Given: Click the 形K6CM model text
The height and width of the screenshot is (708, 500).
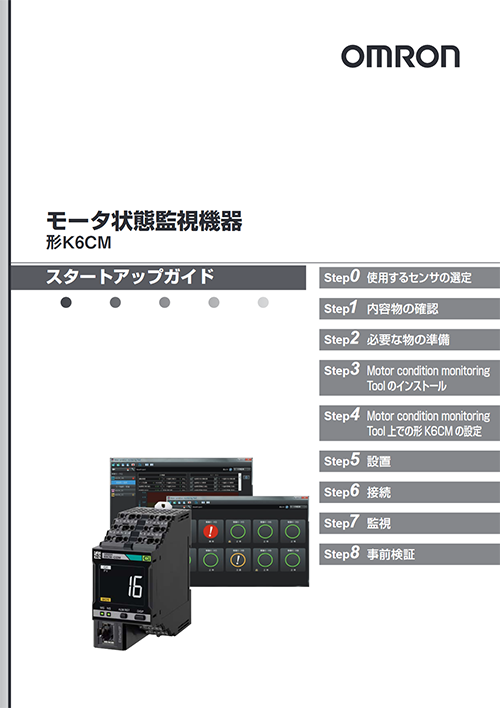Looking at the screenshot, I should click(79, 243).
